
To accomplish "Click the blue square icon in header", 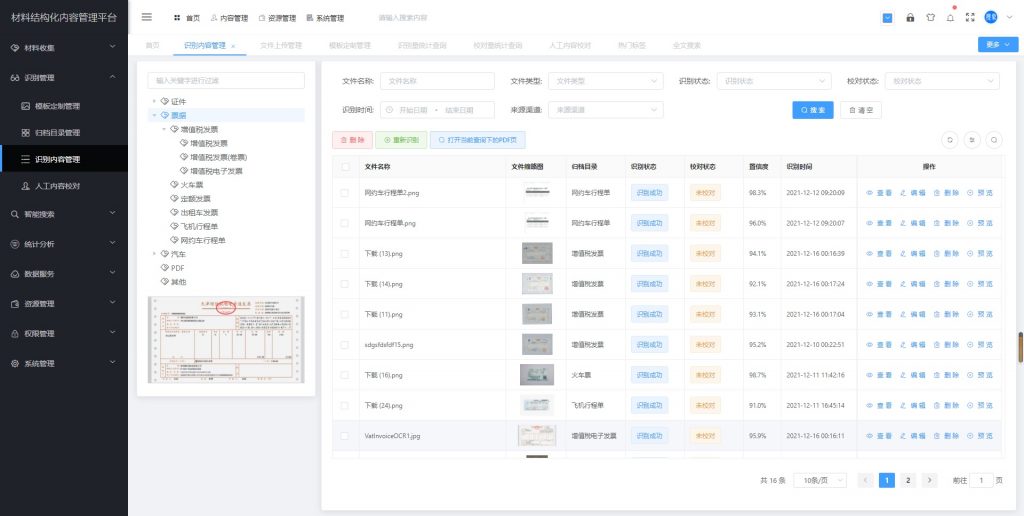I will pyautogui.click(x=888, y=18).
